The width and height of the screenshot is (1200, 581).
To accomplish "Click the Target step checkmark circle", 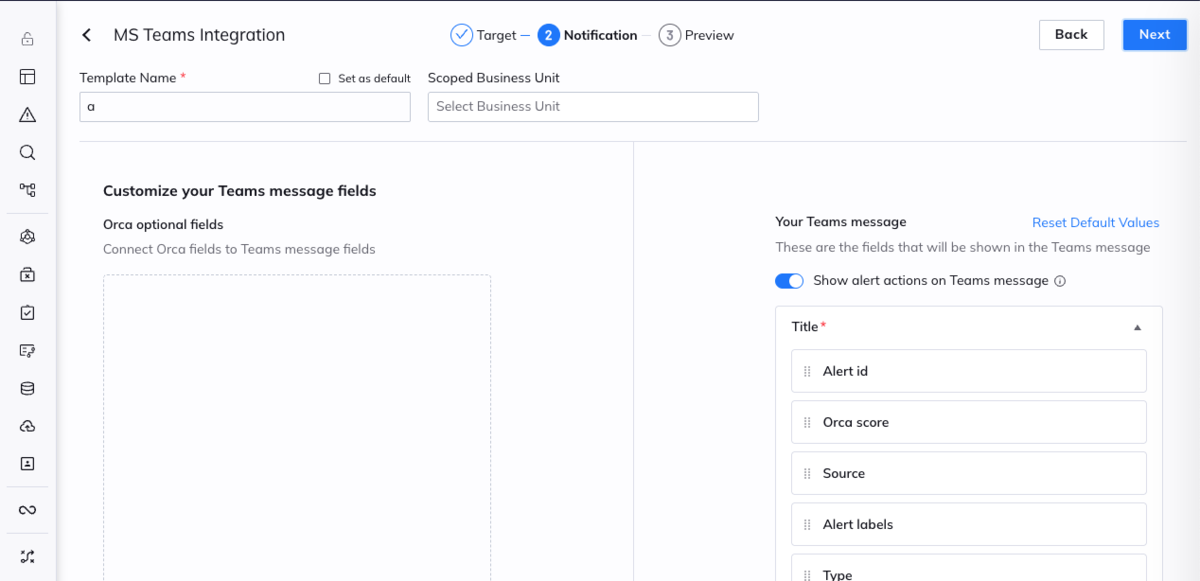I will click(x=461, y=35).
